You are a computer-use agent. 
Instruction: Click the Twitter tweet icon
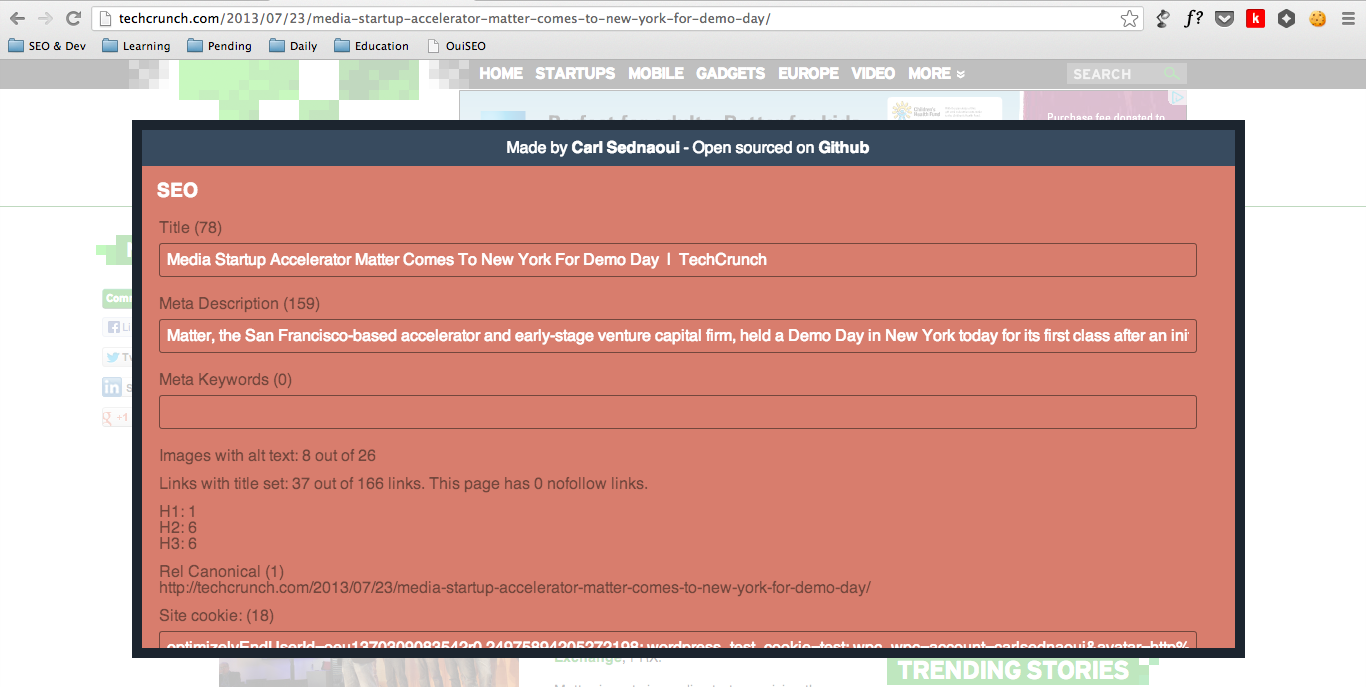(112, 357)
